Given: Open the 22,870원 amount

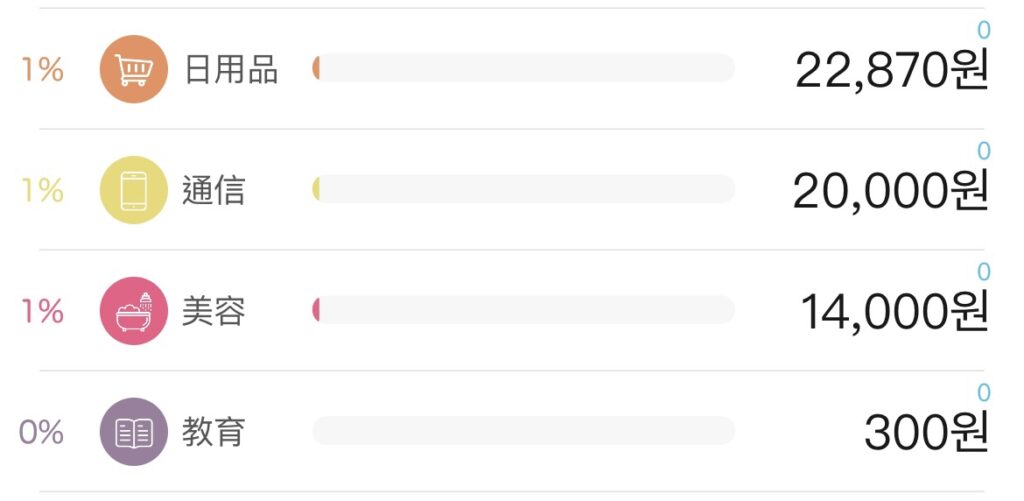Looking at the screenshot, I should 891,70.
